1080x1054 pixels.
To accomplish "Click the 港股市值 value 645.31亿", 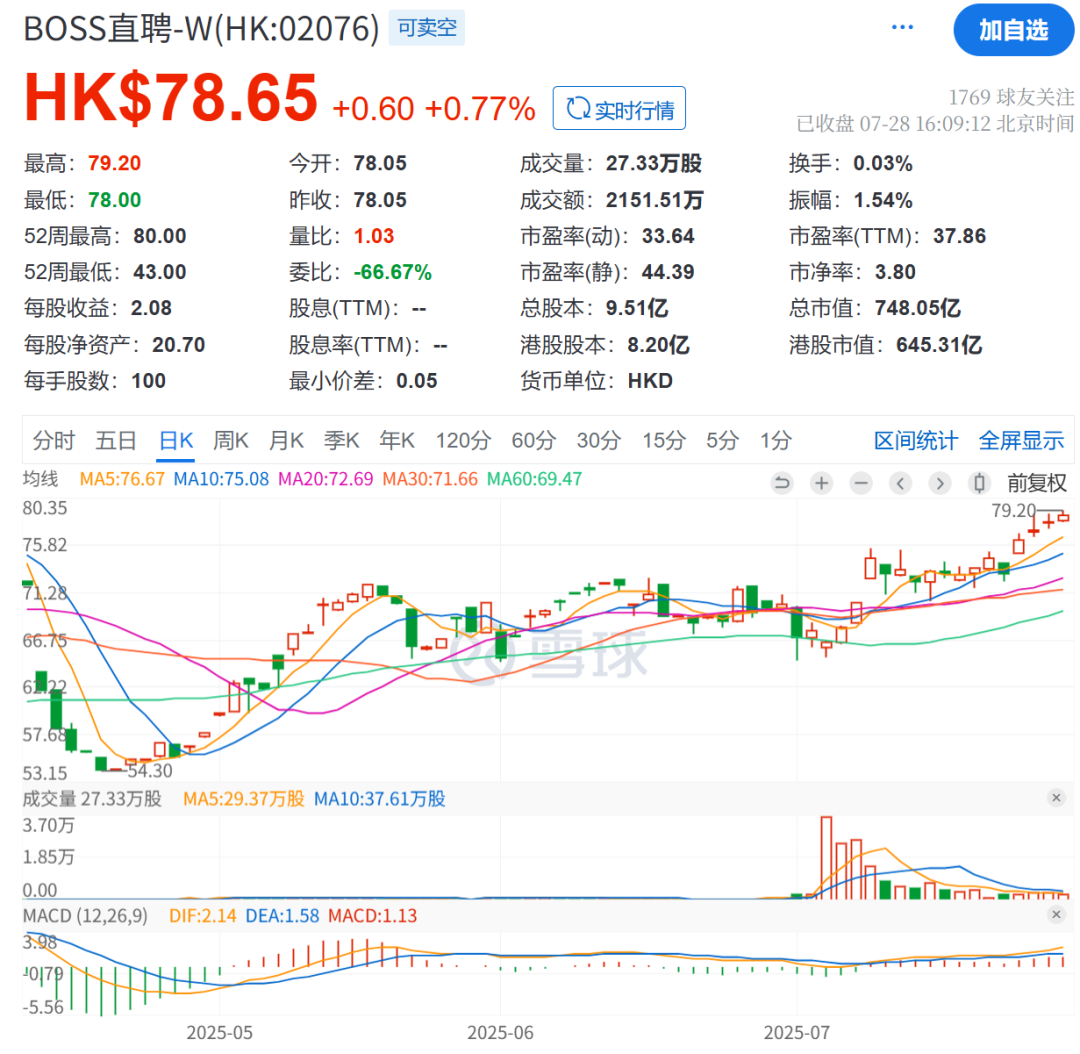I will pyautogui.click(x=939, y=344).
